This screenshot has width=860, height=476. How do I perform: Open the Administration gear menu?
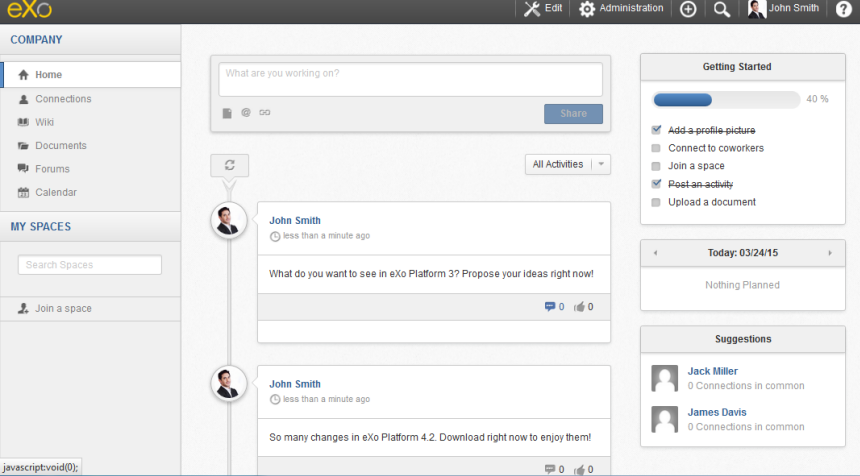point(621,9)
